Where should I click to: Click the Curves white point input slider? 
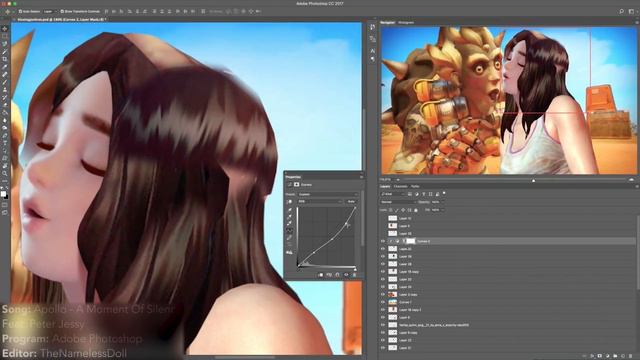[x=355, y=269]
